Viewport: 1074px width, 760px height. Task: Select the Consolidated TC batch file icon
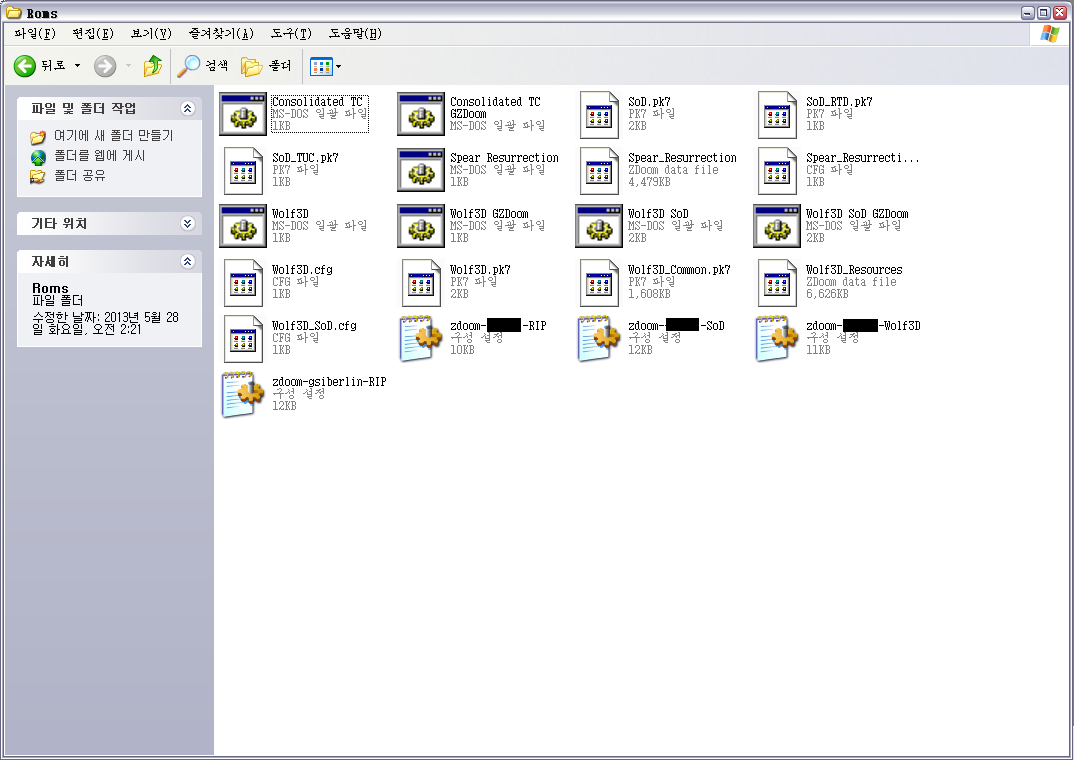point(242,114)
